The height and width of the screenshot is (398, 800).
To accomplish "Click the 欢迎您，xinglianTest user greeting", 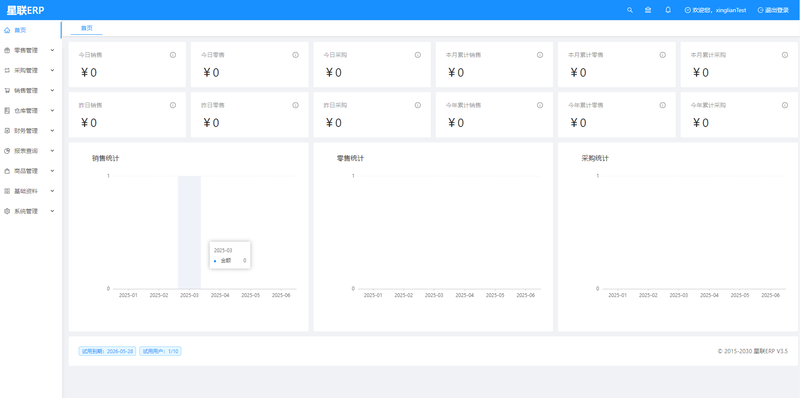I will pyautogui.click(x=715, y=10).
